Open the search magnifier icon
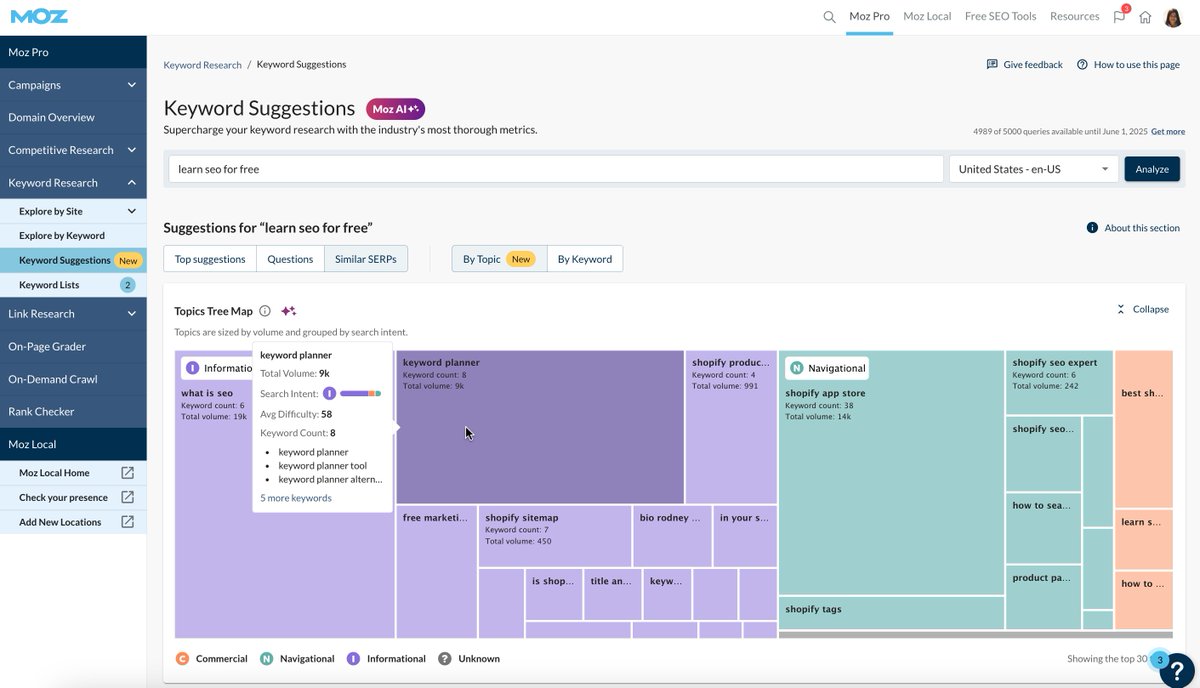Image resolution: width=1200 pixels, height=688 pixels. (829, 17)
